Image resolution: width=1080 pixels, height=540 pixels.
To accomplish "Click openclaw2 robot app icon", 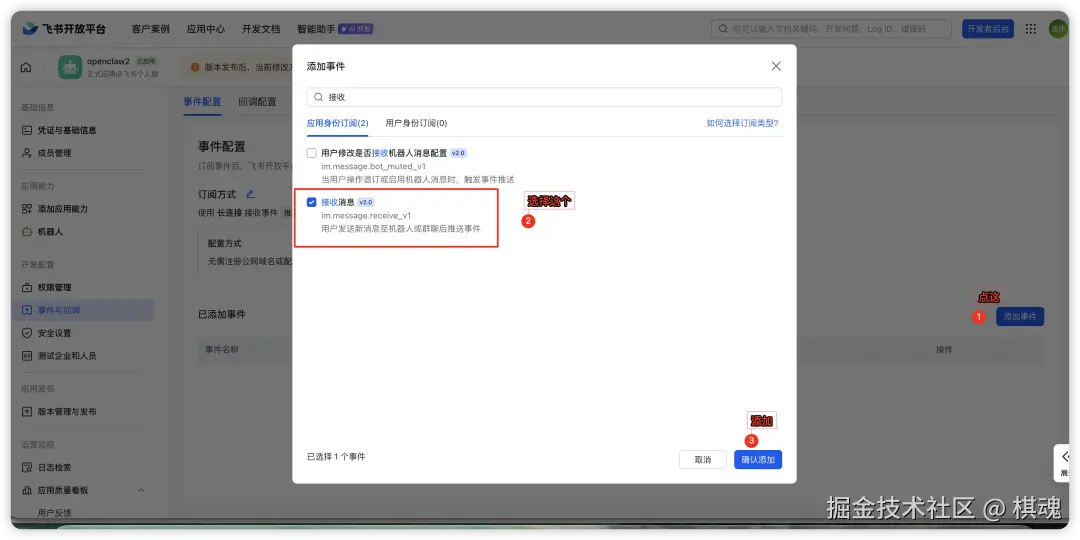I will tap(70, 68).
